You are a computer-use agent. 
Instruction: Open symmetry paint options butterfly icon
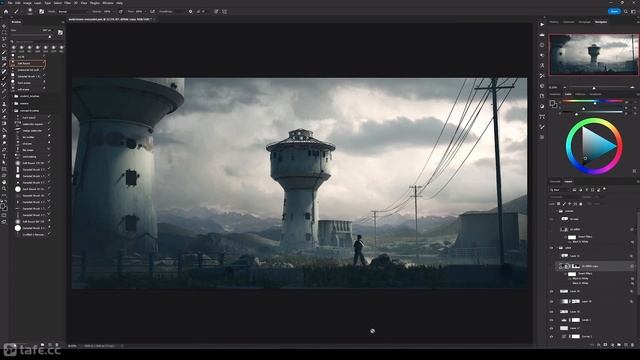(x=224, y=11)
